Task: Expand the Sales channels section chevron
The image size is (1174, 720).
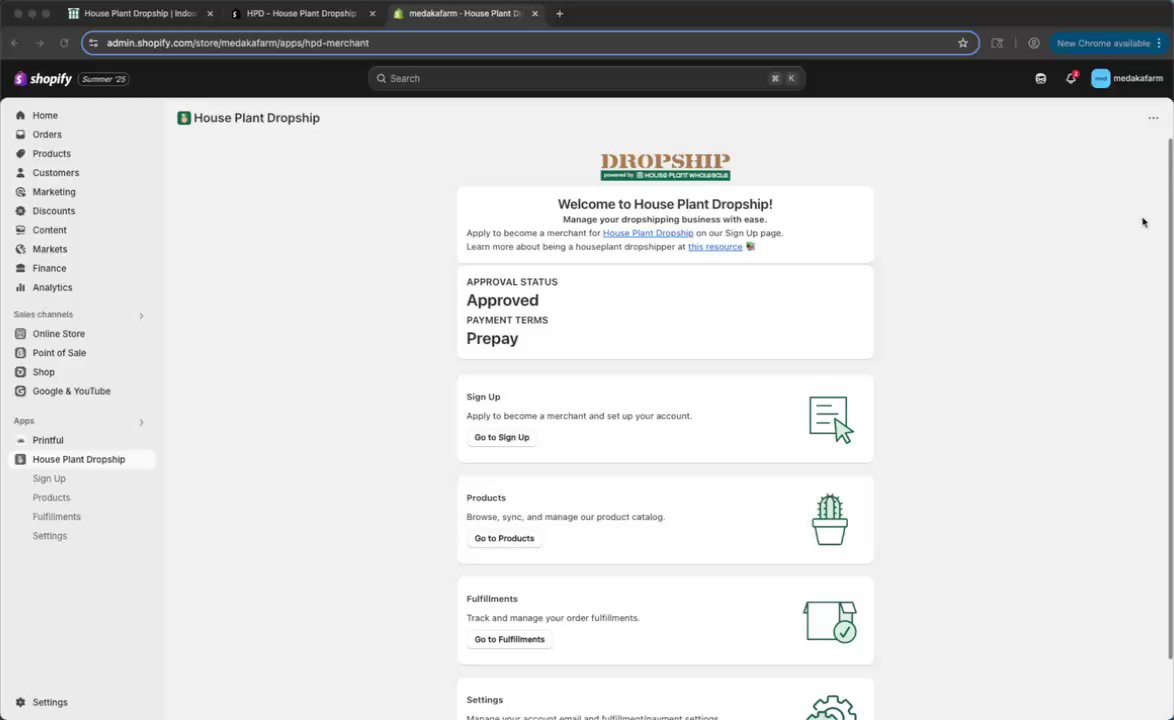Action: click(141, 316)
